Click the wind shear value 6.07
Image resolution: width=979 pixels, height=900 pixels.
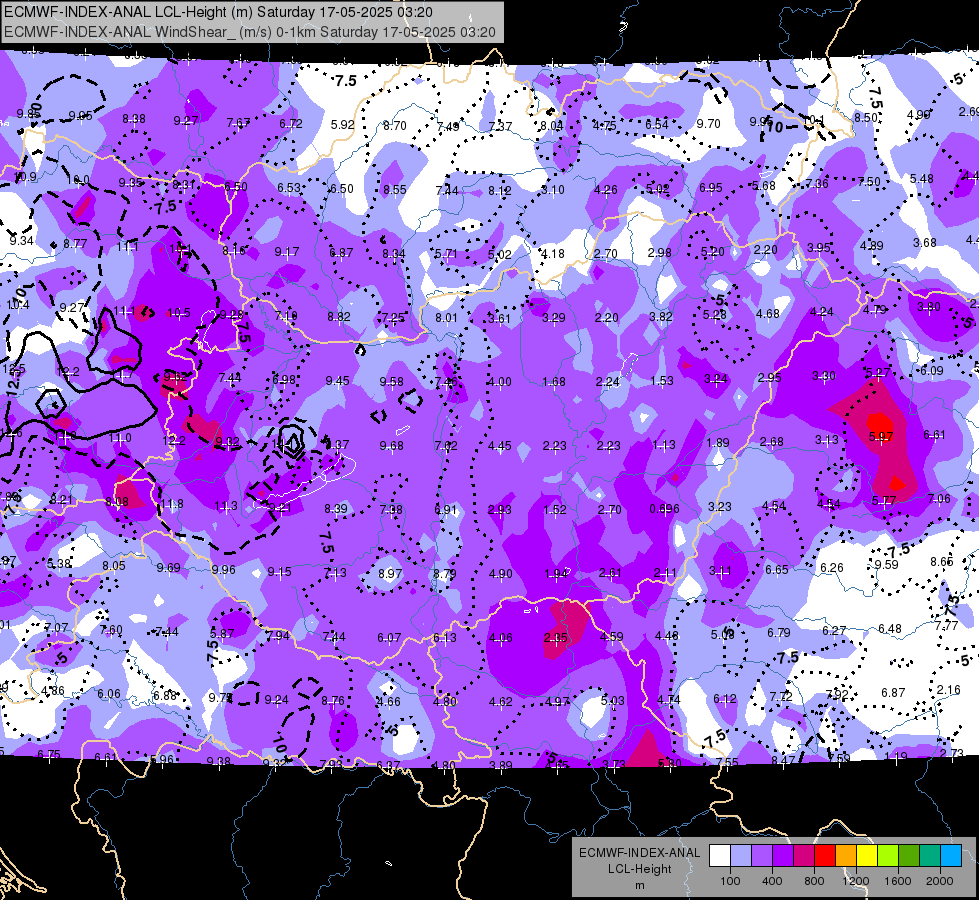pyautogui.click(x=389, y=638)
